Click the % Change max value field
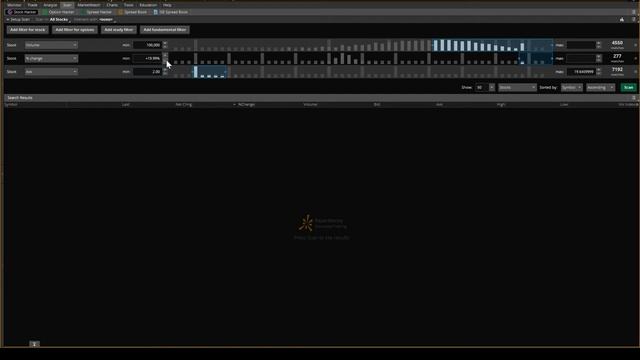Viewport: 640px width, 360px height. point(581,58)
